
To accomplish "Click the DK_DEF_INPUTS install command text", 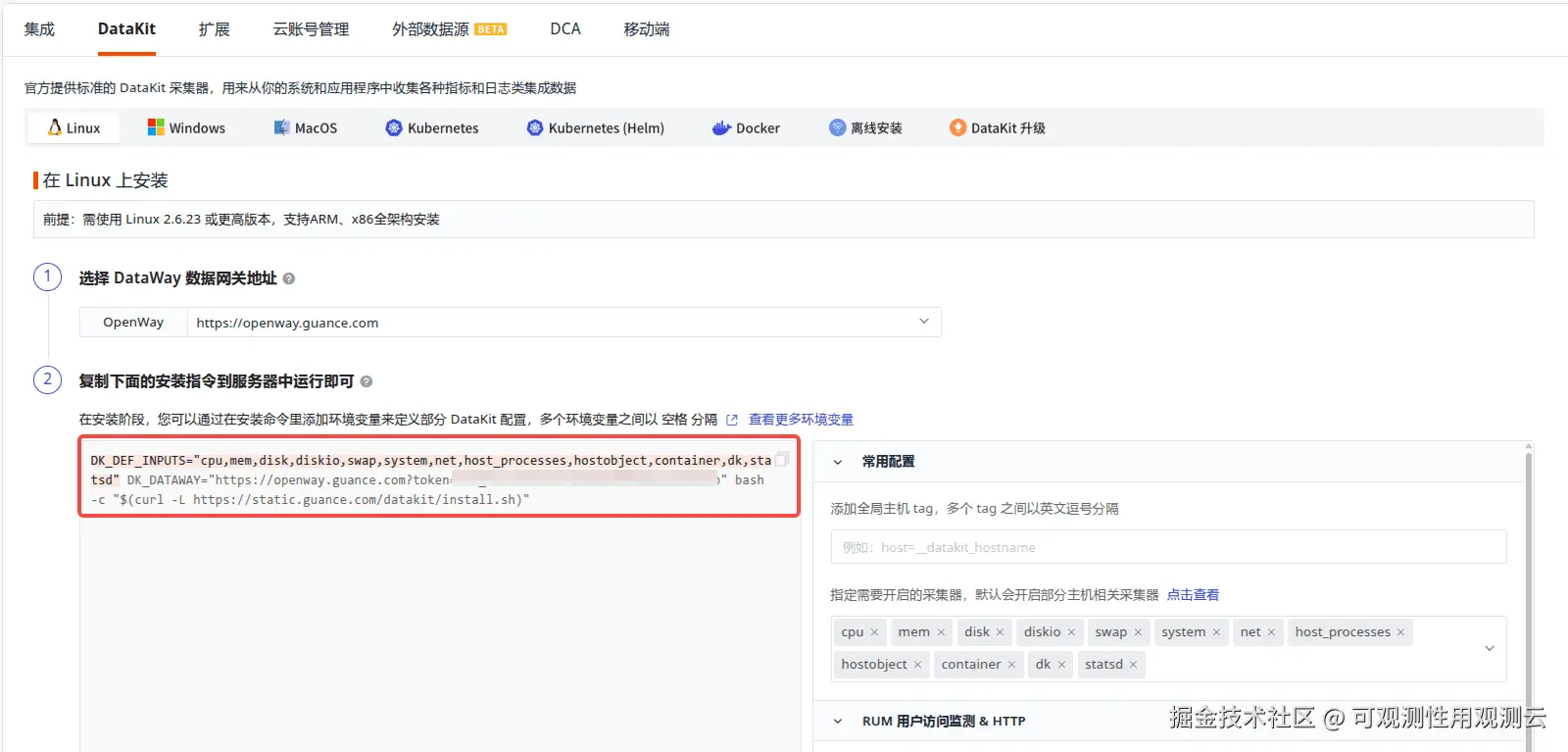I will pyautogui.click(x=431, y=479).
